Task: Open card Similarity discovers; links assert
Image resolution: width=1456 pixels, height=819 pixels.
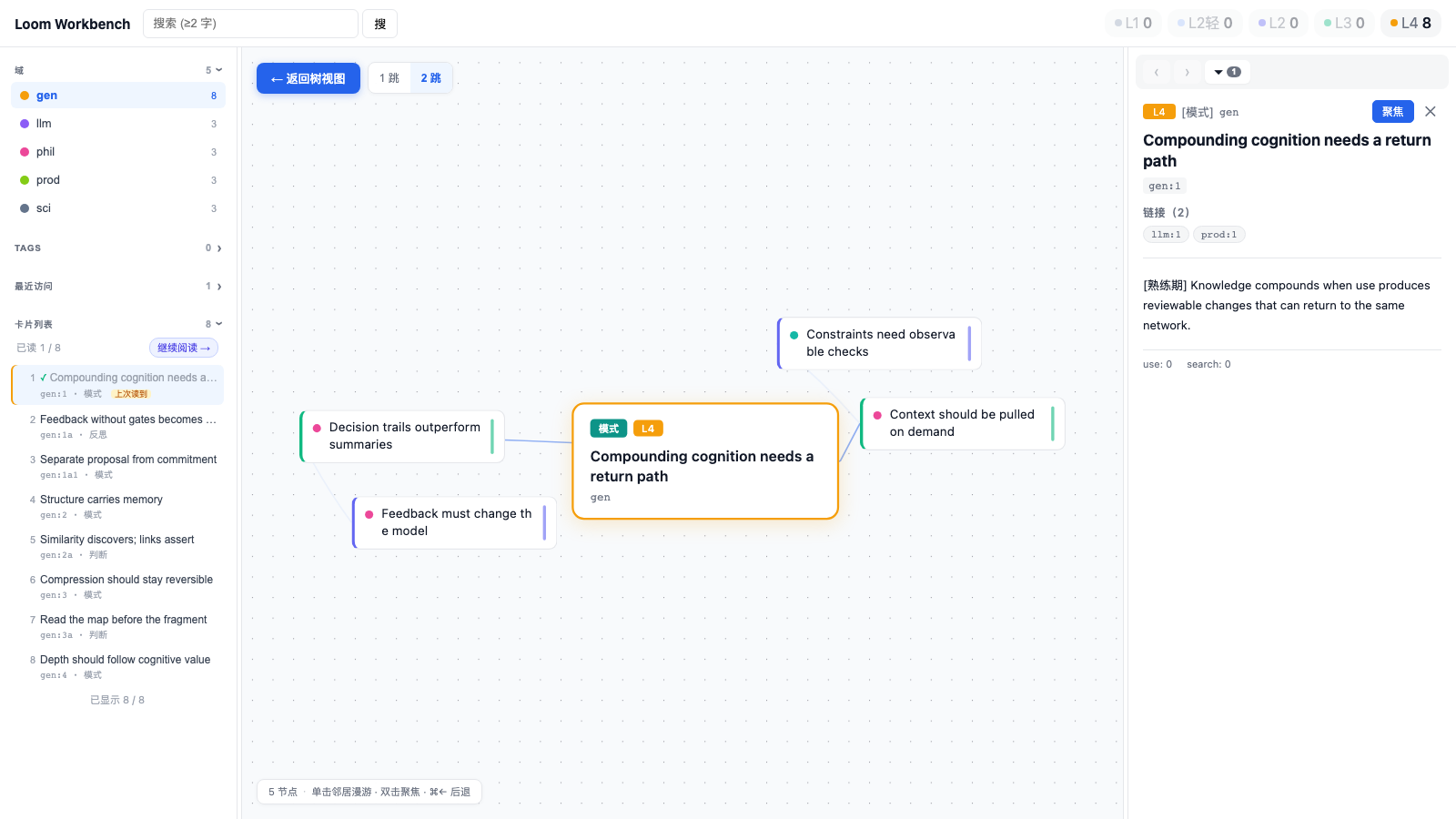Action: click(x=118, y=546)
